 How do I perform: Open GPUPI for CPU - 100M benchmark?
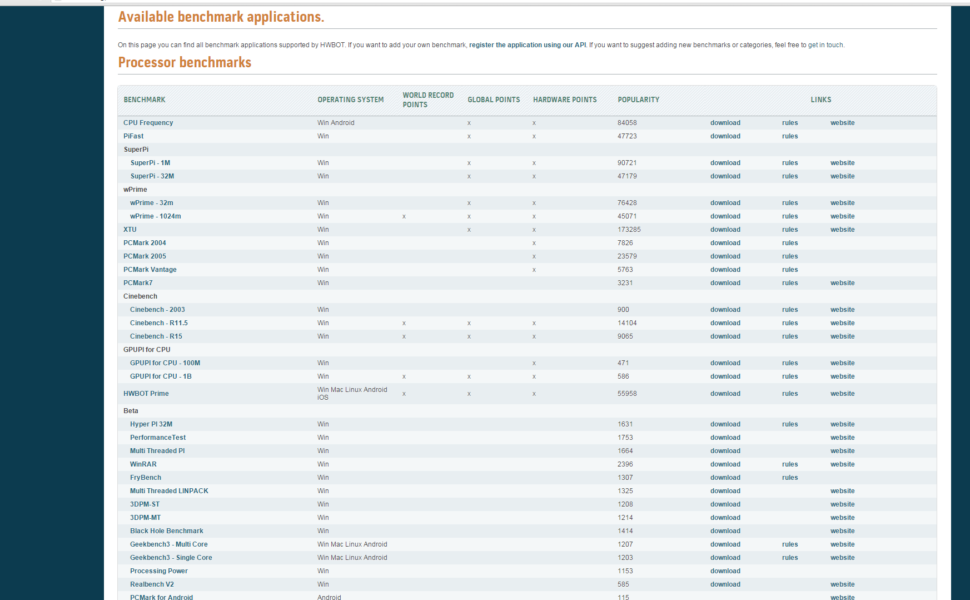coord(165,363)
